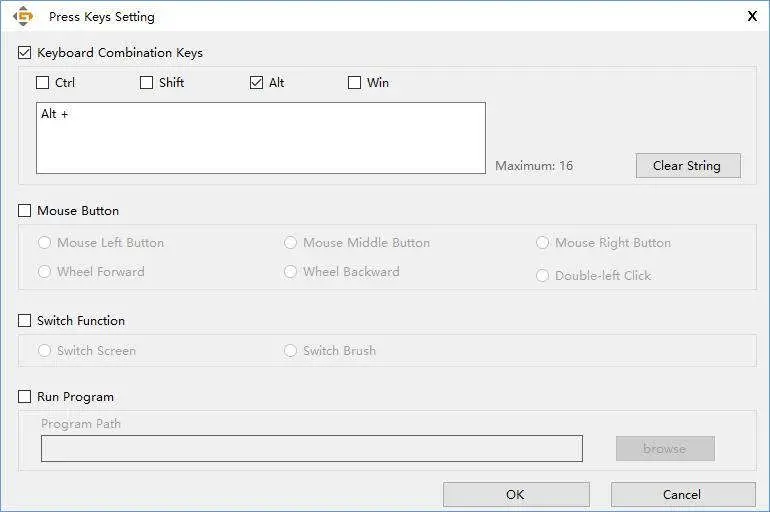770x512 pixels.
Task: Uncheck Keyboard Combination Keys checkbox
Action: pos(25,53)
